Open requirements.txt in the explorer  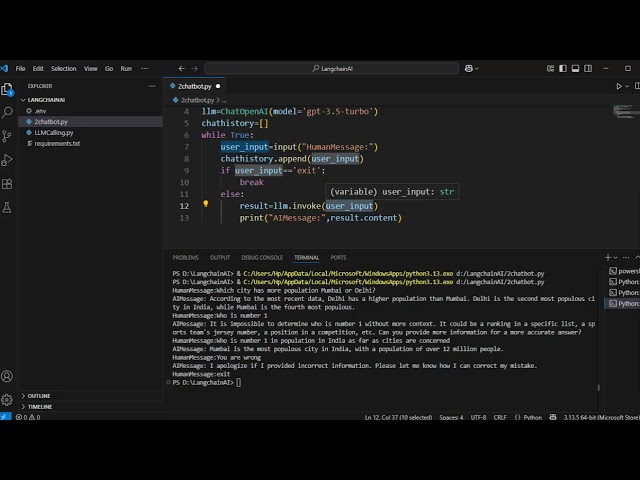pos(91,144)
